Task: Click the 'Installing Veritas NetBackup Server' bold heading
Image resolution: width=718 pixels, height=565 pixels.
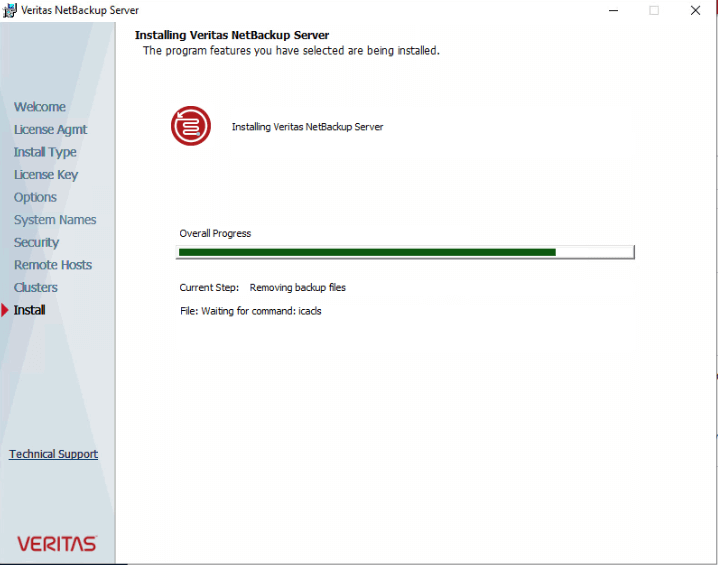Action: click(232, 35)
